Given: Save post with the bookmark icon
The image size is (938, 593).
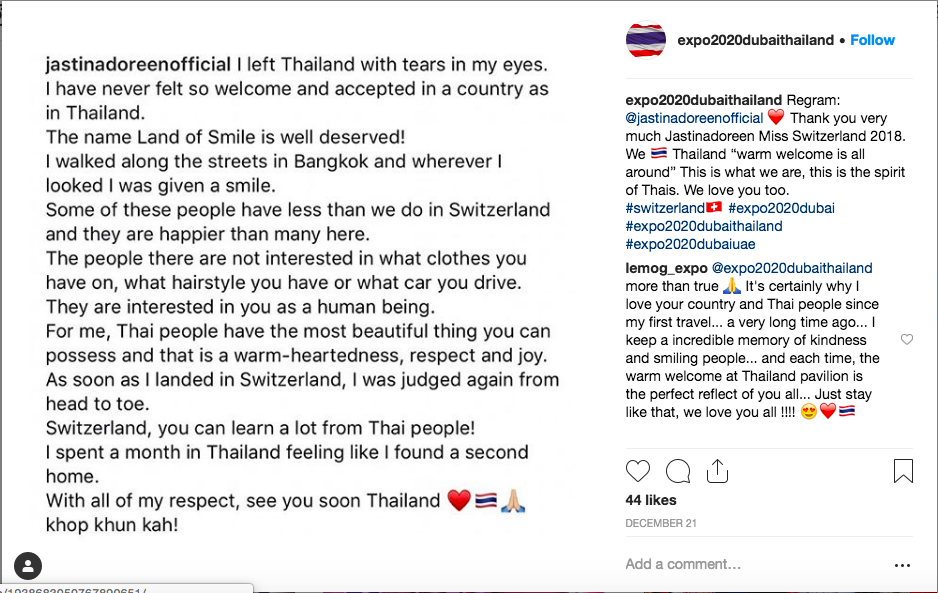Looking at the screenshot, I should (903, 471).
